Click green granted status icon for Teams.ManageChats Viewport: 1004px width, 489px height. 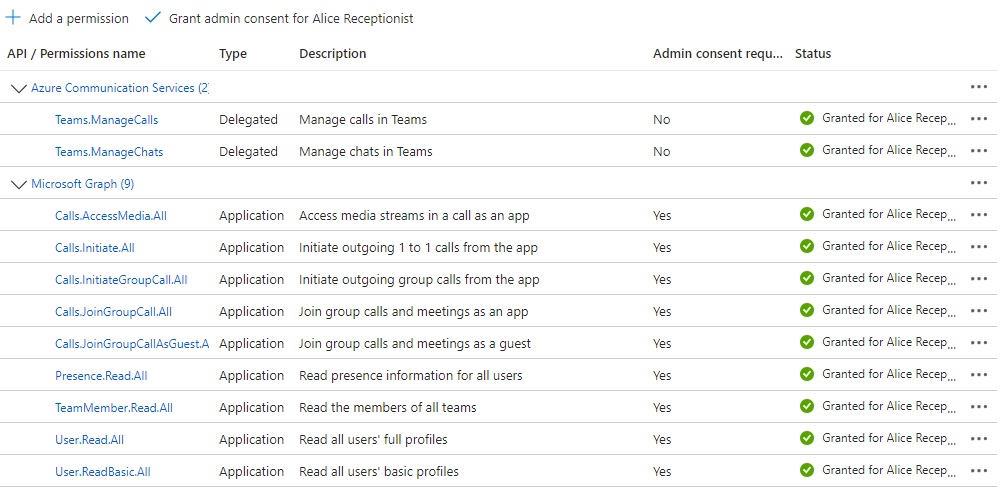tap(807, 150)
